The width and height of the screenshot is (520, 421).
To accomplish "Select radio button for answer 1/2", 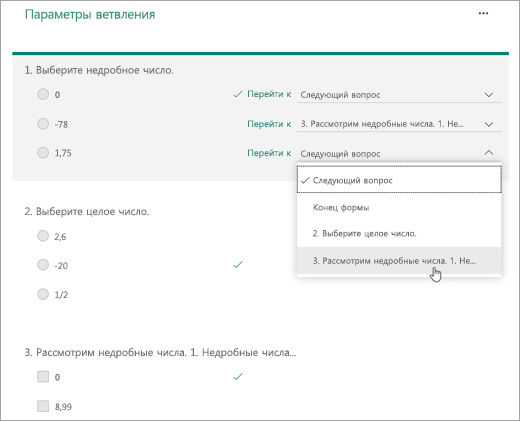I will point(43,294).
